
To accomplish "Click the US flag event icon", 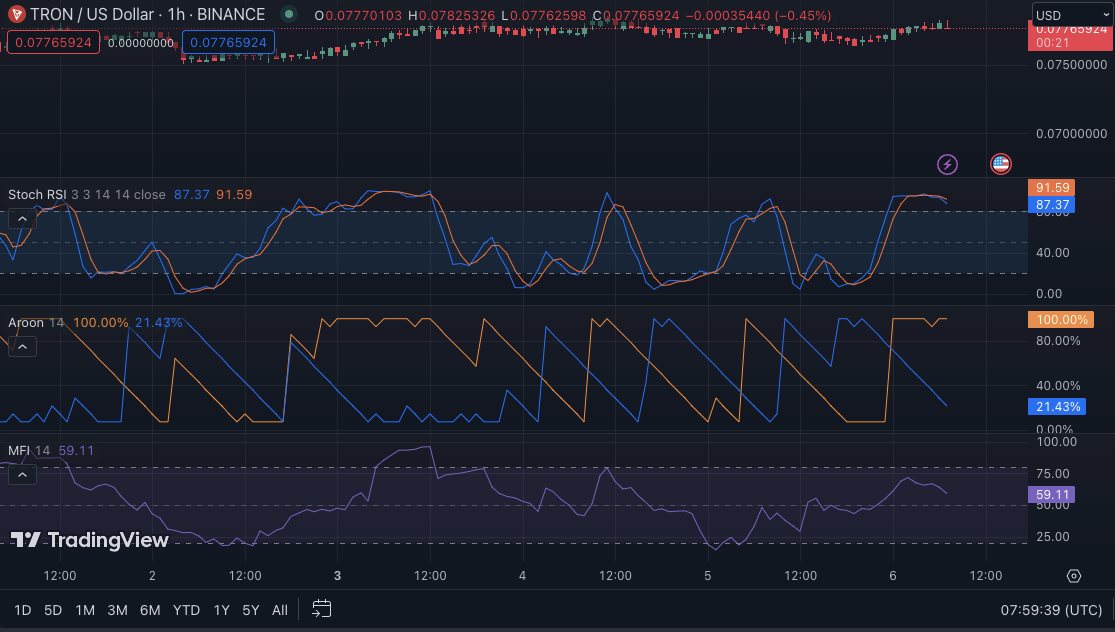I will click(x=1000, y=164).
